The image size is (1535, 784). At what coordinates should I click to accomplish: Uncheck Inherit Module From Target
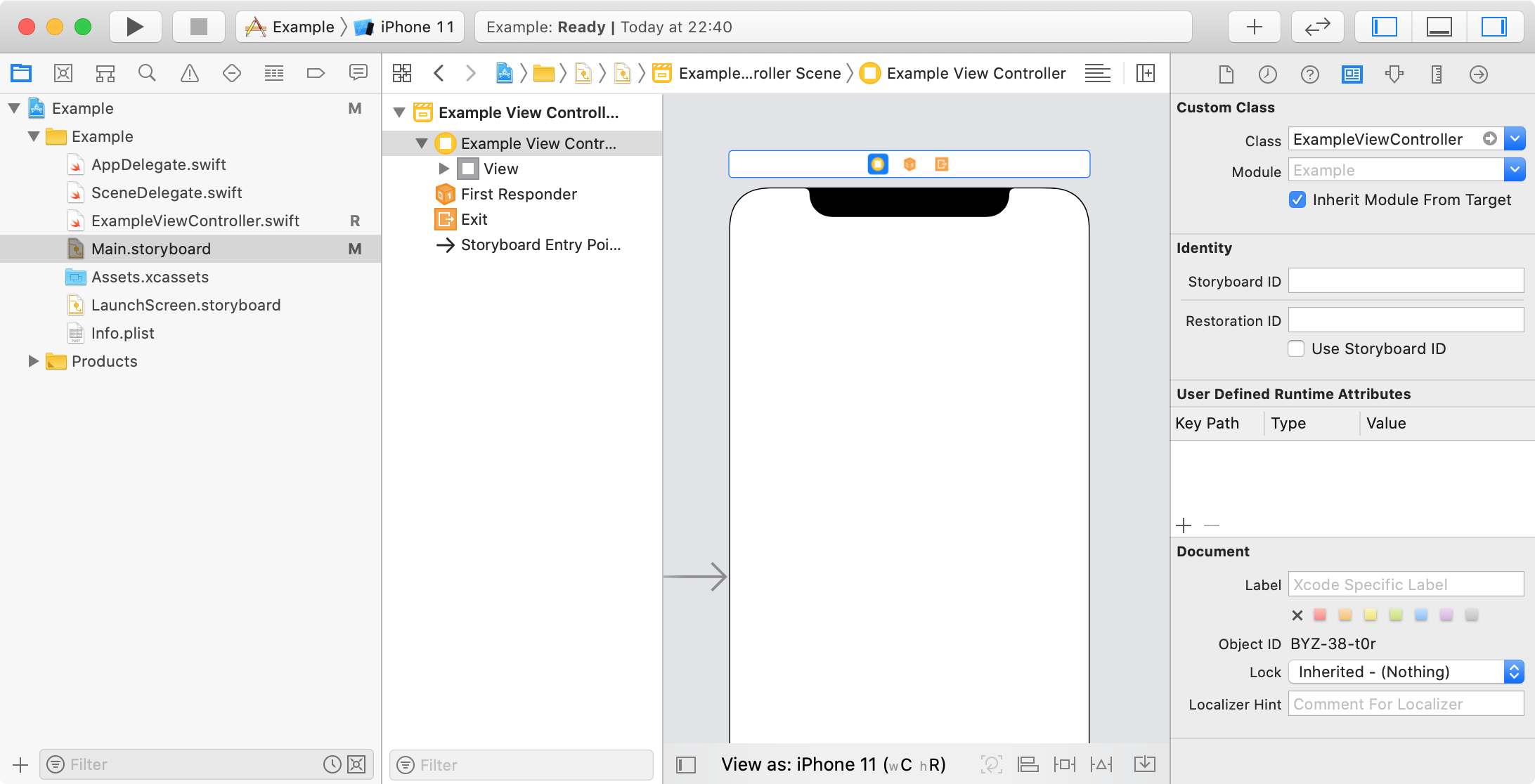pyautogui.click(x=1297, y=200)
